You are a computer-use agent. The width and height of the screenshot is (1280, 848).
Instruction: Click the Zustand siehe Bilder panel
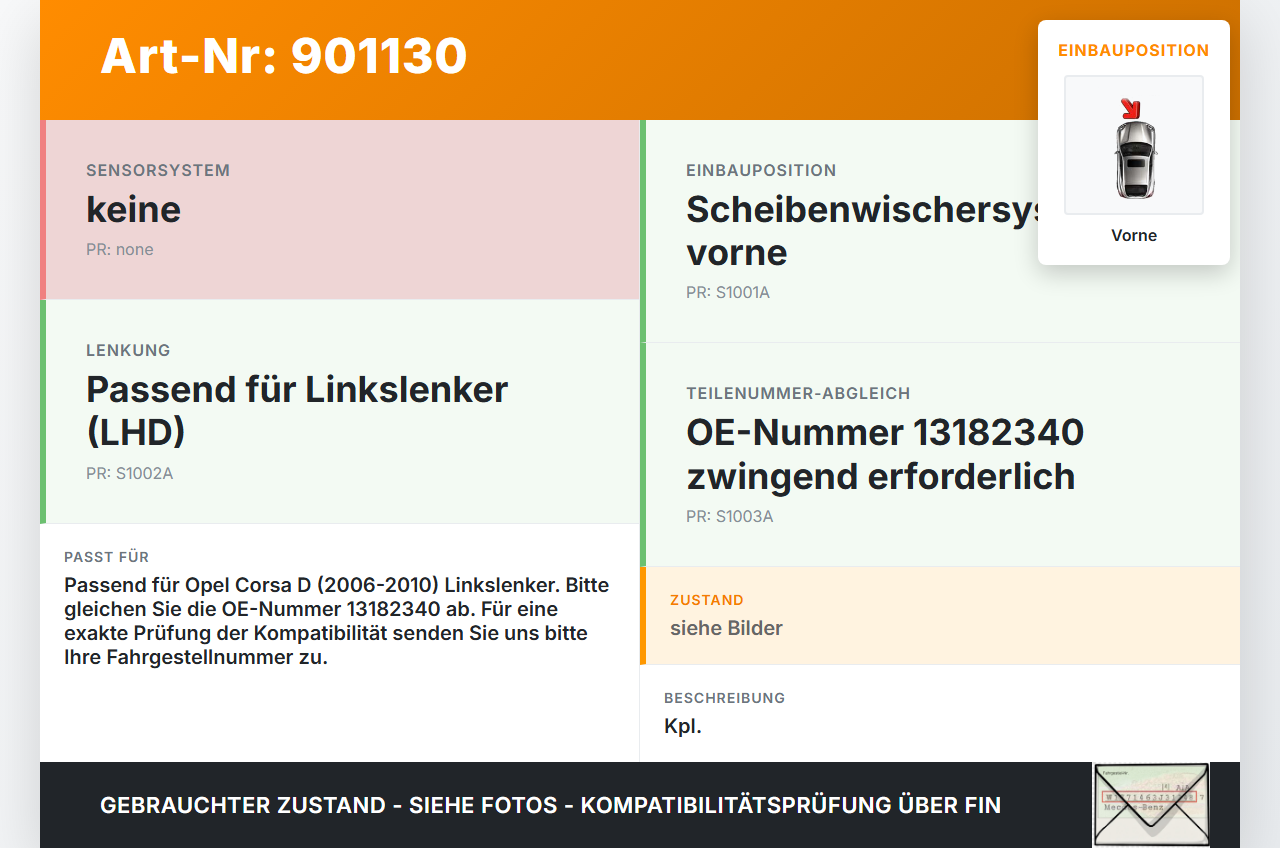click(940, 616)
